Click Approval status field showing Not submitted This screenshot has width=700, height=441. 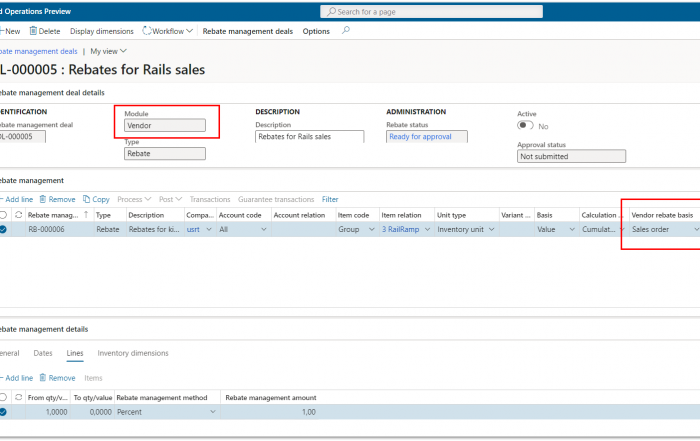(x=571, y=156)
